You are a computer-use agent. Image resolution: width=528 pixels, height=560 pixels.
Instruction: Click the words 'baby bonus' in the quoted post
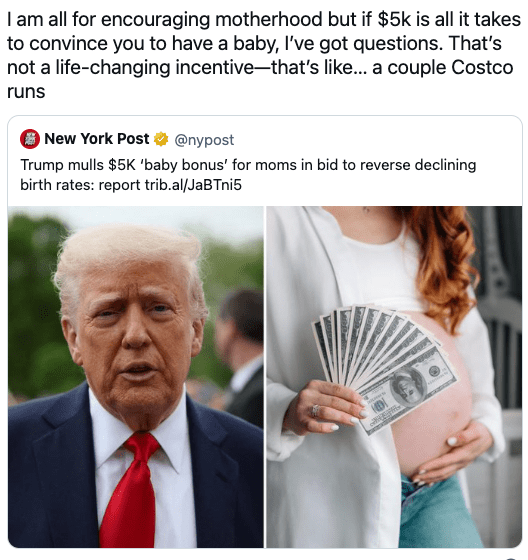pyautogui.click(x=184, y=165)
